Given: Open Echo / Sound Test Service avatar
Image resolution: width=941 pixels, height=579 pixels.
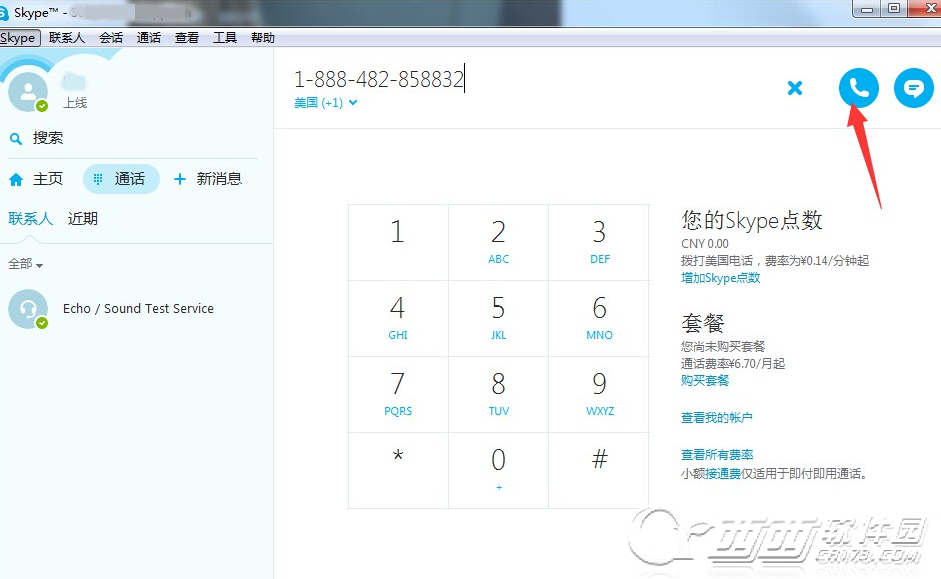Looking at the screenshot, I should (x=28, y=308).
